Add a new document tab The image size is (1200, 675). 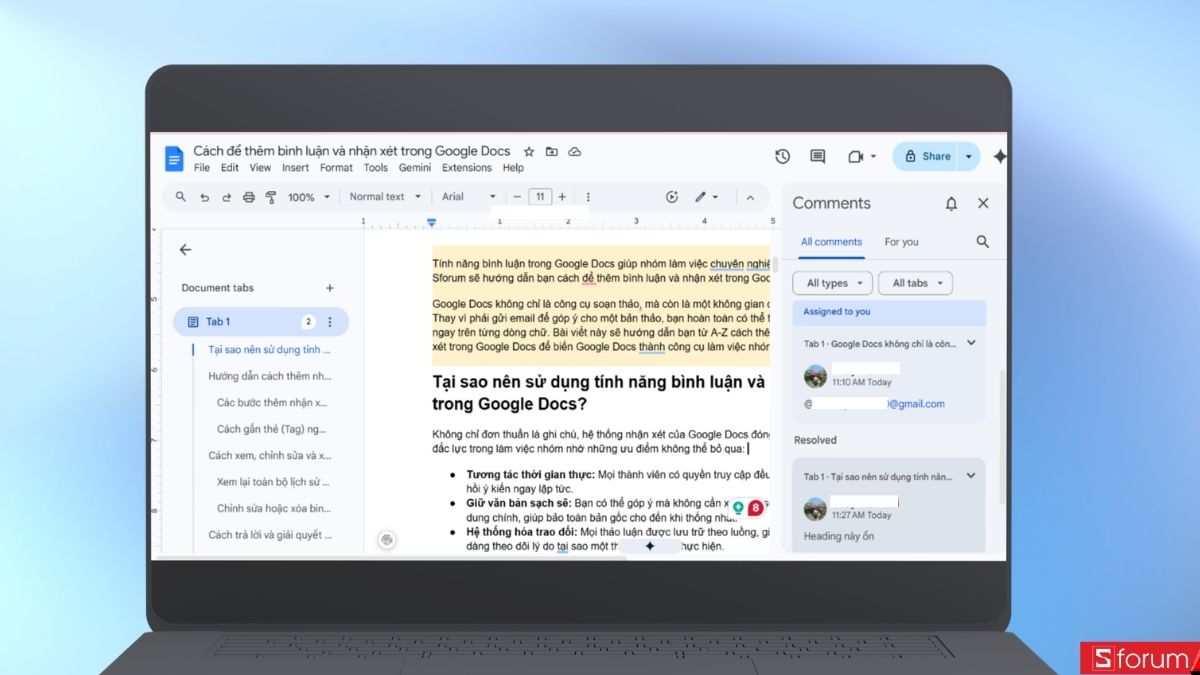[330, 288]
